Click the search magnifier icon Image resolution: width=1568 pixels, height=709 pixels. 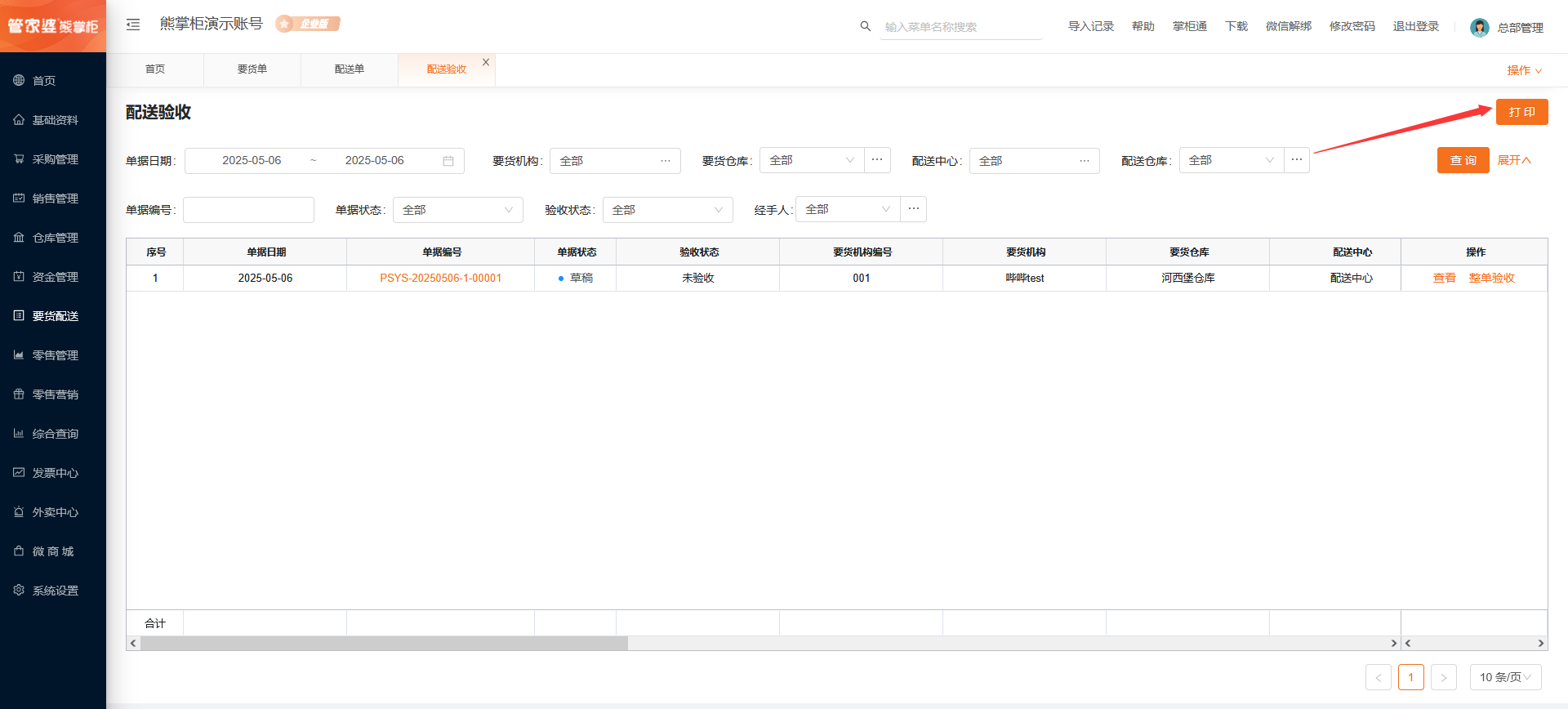(x=865, y=26)
